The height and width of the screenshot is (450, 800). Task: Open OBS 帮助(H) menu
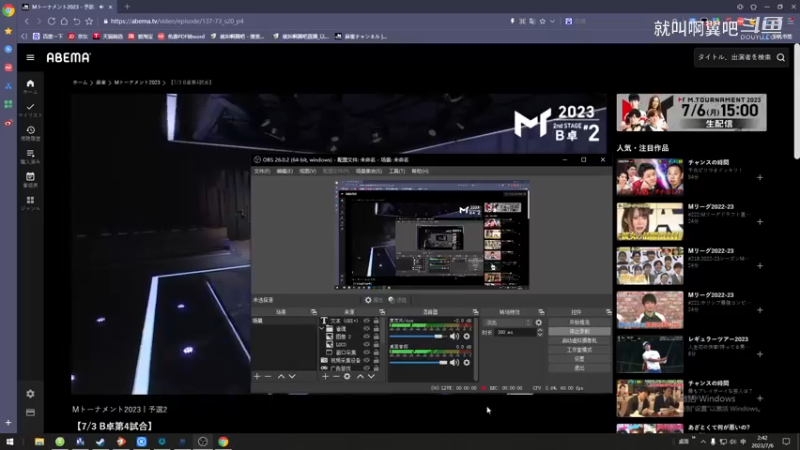tap(420, 171)
